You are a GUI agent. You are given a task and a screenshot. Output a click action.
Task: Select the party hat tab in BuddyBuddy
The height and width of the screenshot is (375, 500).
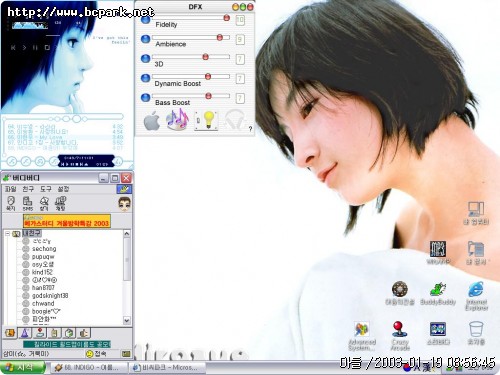[25, 332]
